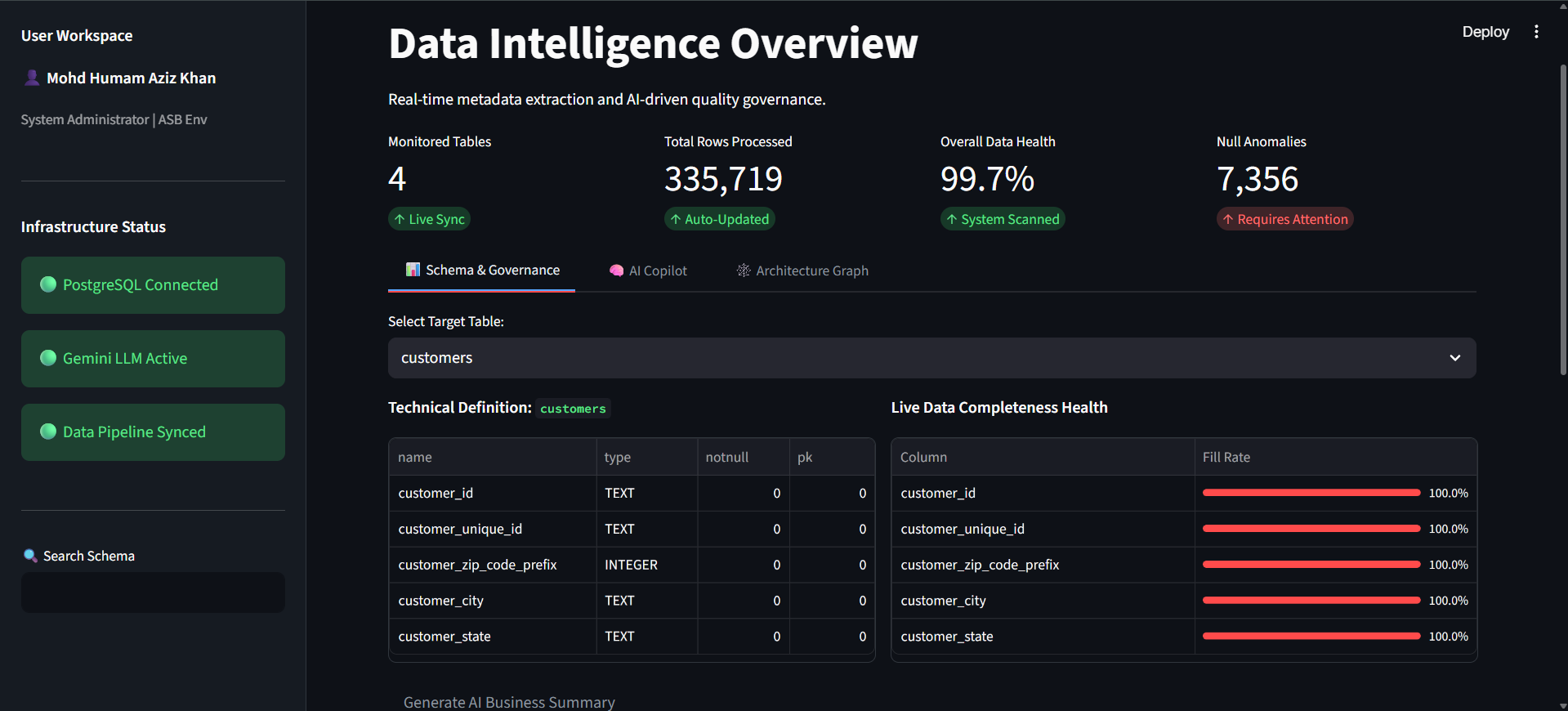Switch to the Architecture Graph tab
The height and width of the screenshot is (711, 1568).
click(802, 271)
